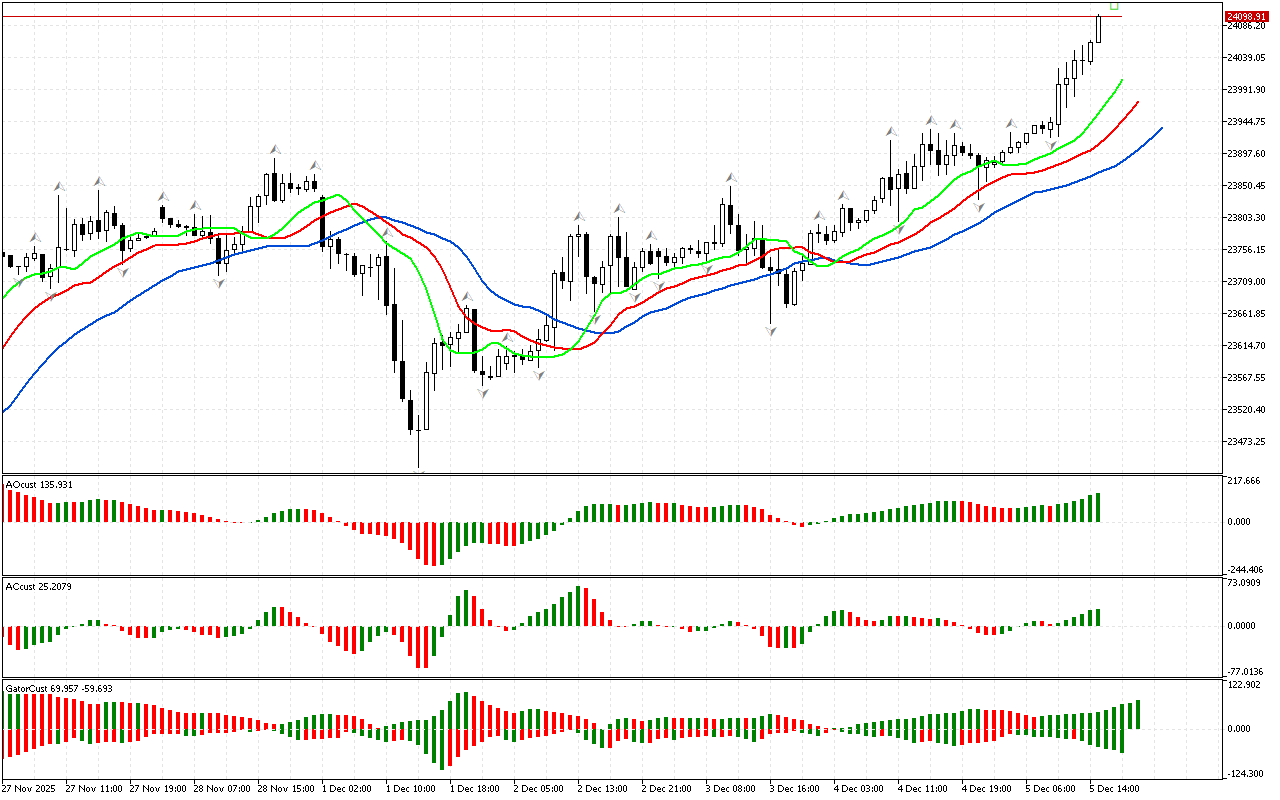This screenshot has width=1280, height=800.
Task: Click the small green square marker at top
Action: pyautogui.click(x=1114, y=6)
